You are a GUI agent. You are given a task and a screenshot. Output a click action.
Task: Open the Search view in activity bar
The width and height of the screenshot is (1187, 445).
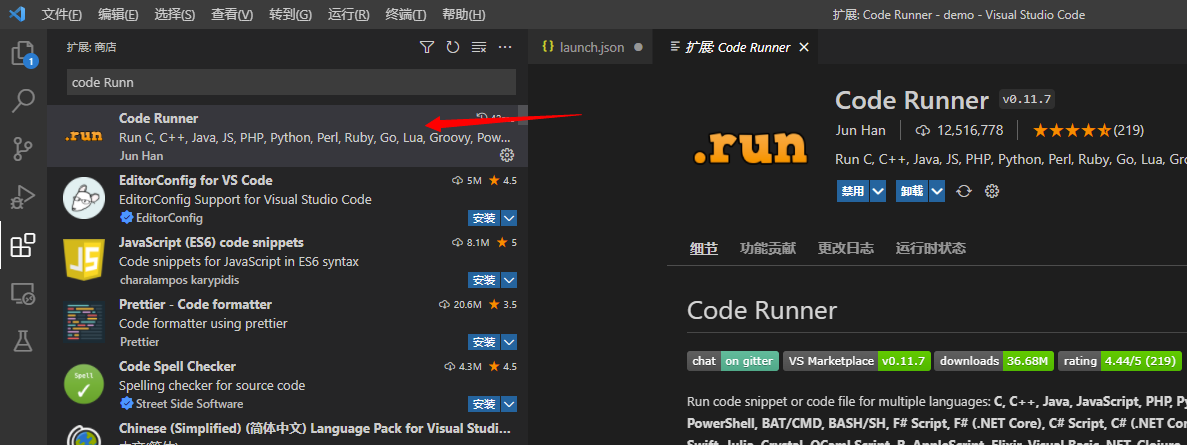click(23, 101)
